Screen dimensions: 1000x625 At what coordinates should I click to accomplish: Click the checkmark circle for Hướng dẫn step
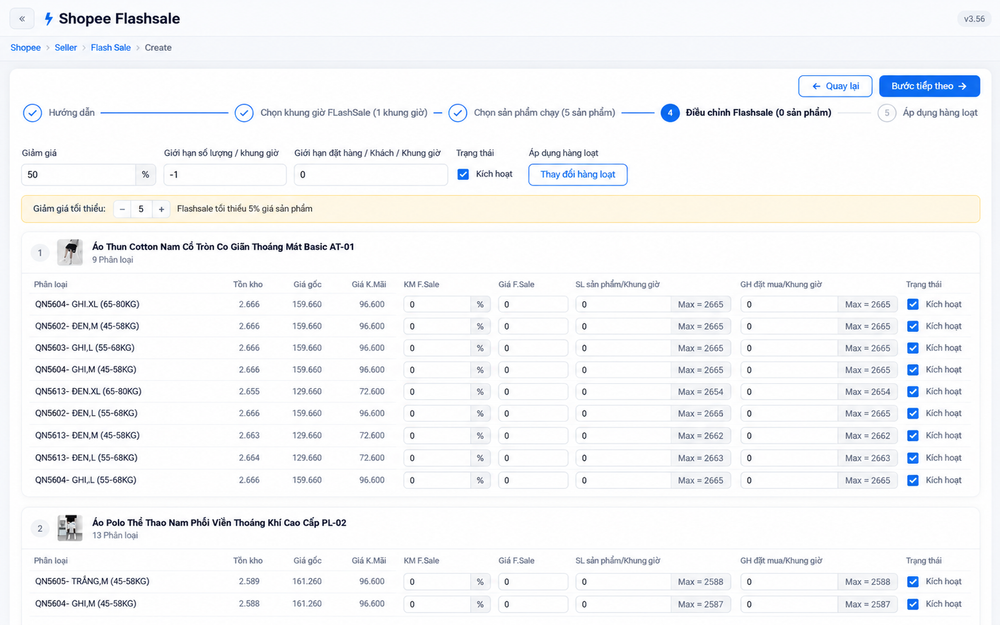(33, 113)
